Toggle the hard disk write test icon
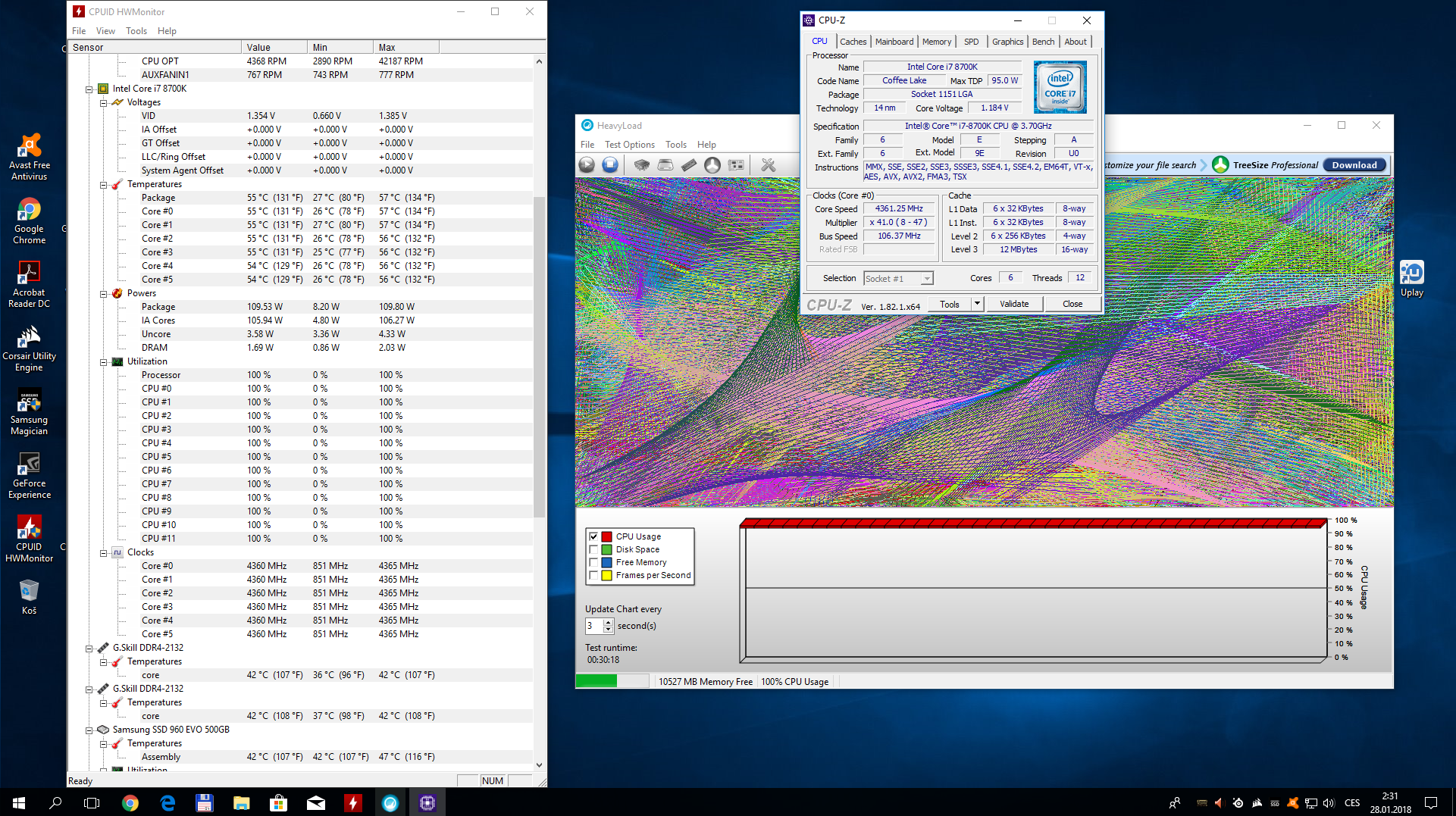 coord(665,165)
